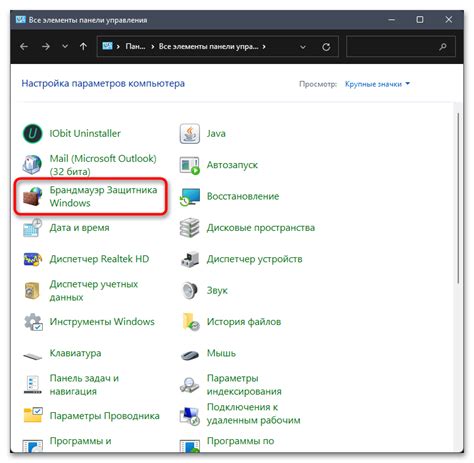The image size is (474, 463).
Task: Go back with the left arrow
Action: pos(24,47)
